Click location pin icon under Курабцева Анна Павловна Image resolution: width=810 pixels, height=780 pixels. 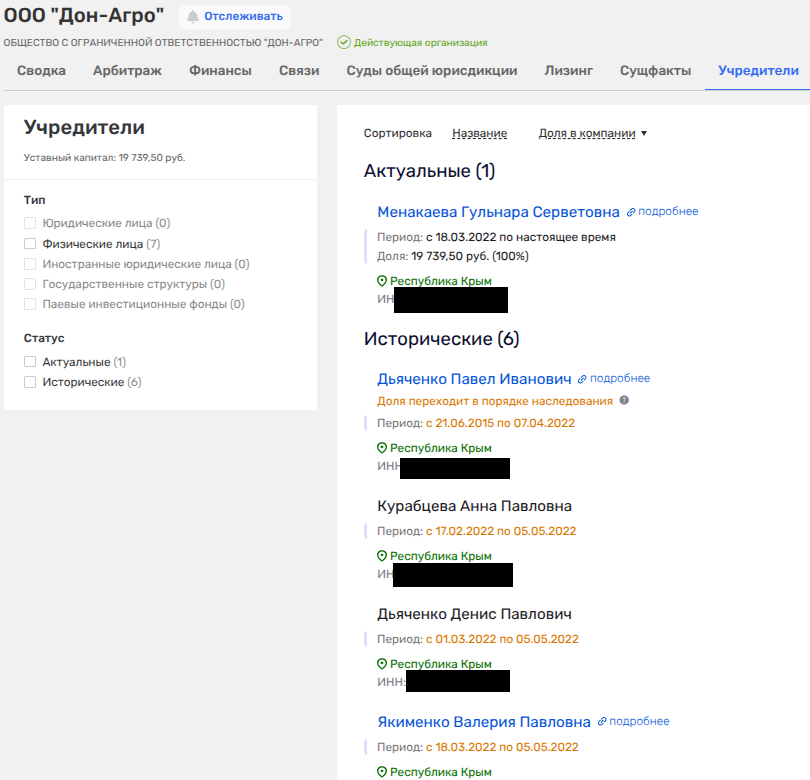382,555
